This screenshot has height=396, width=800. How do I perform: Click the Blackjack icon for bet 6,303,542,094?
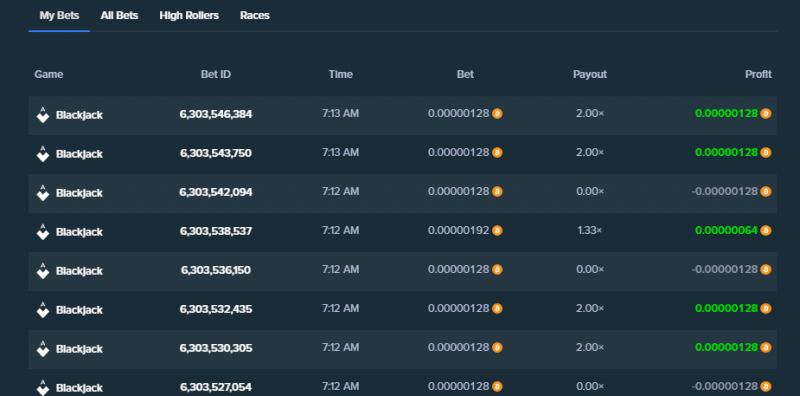43,192
